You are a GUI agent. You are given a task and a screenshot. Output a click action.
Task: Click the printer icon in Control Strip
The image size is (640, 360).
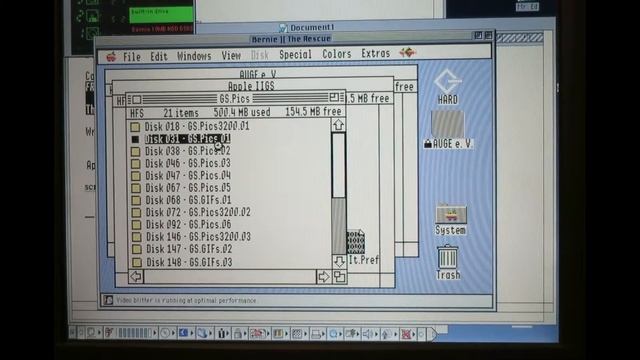[316, 334]
